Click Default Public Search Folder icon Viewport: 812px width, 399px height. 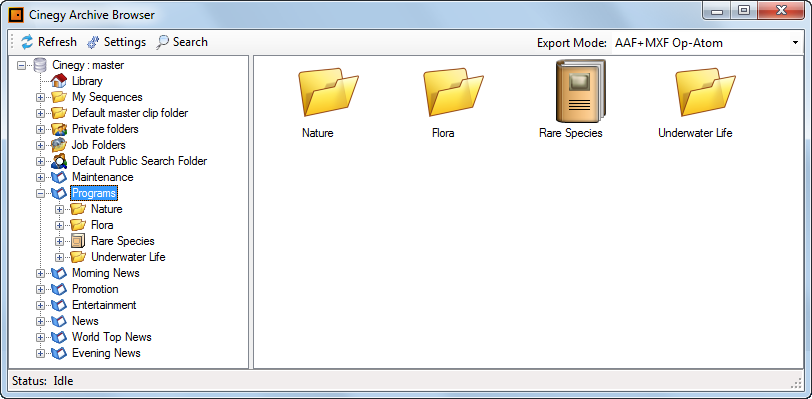59,161
